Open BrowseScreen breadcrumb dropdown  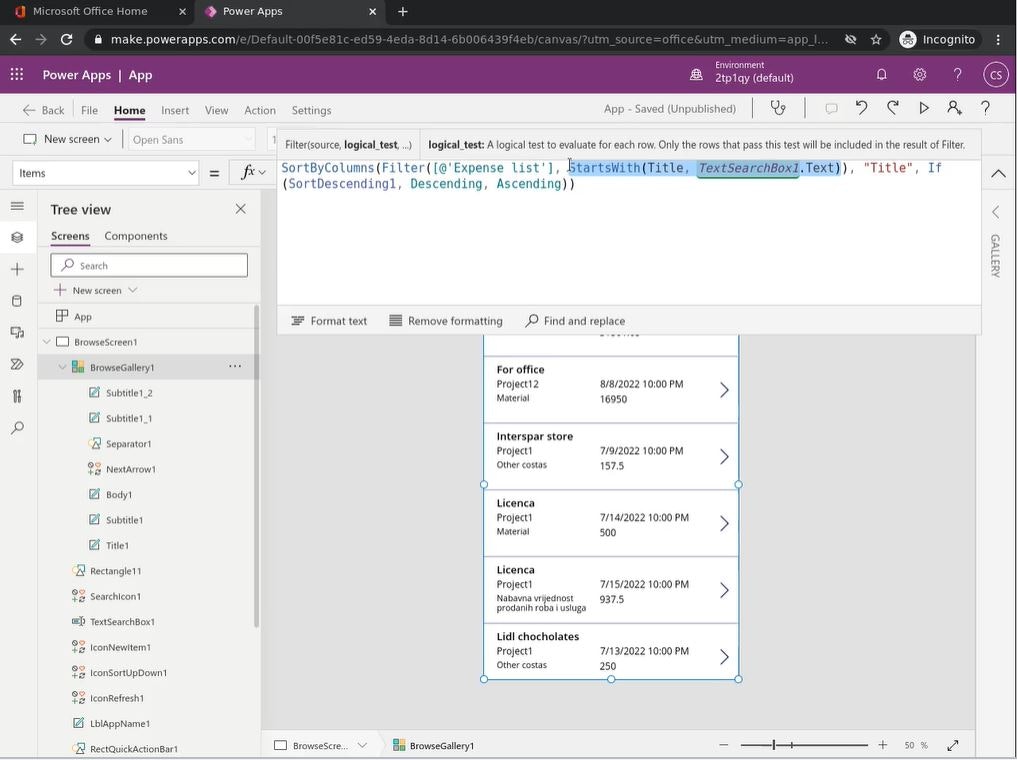point(363,745)
